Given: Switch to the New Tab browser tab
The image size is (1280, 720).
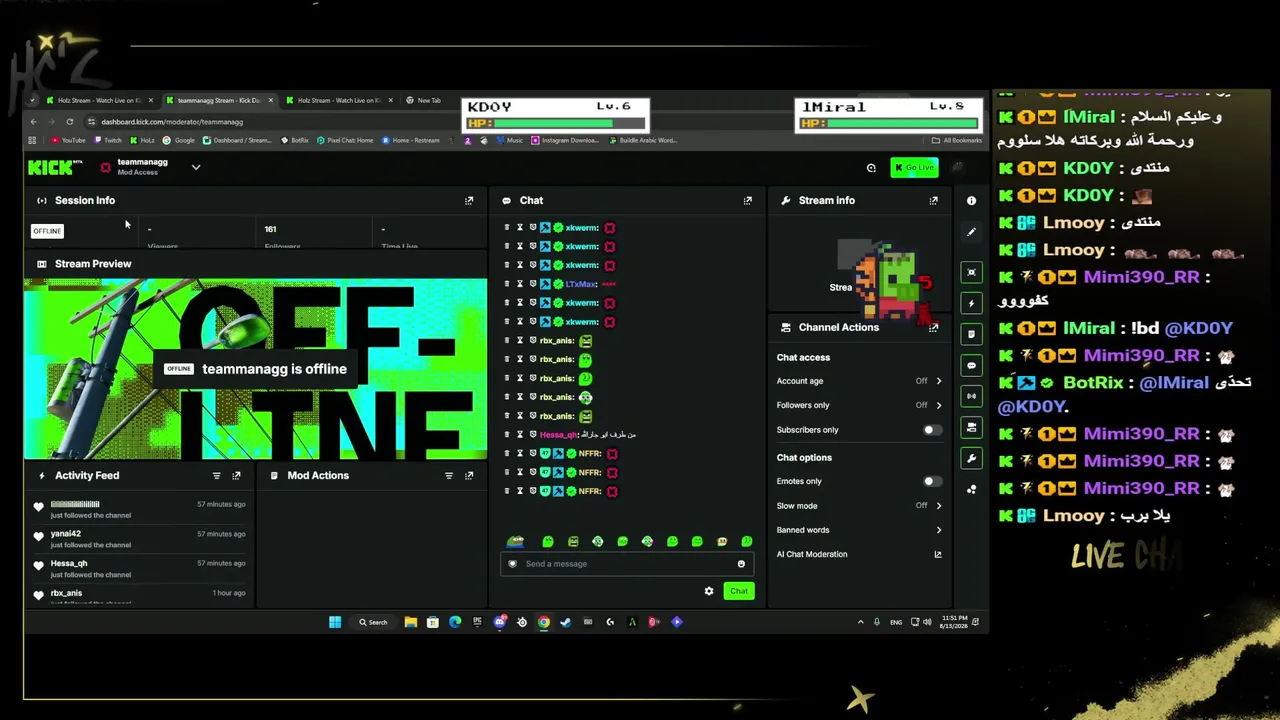Looking at the screenshot, I should 429,100.
